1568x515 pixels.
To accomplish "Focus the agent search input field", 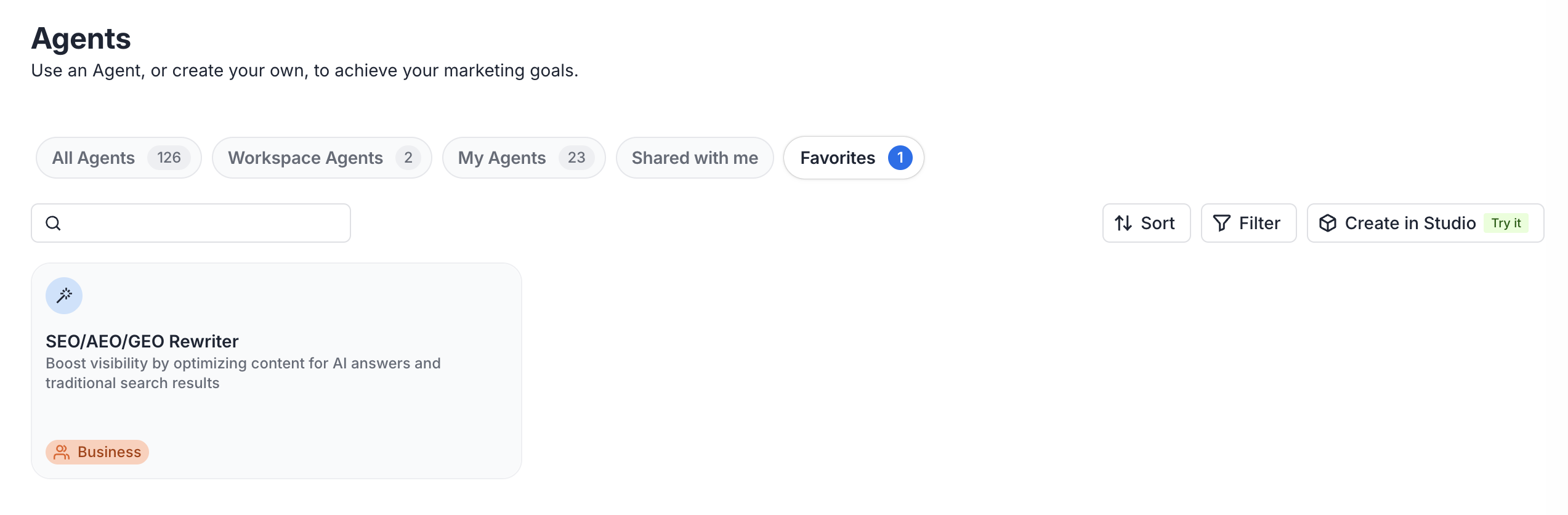I will pos(203,223).
